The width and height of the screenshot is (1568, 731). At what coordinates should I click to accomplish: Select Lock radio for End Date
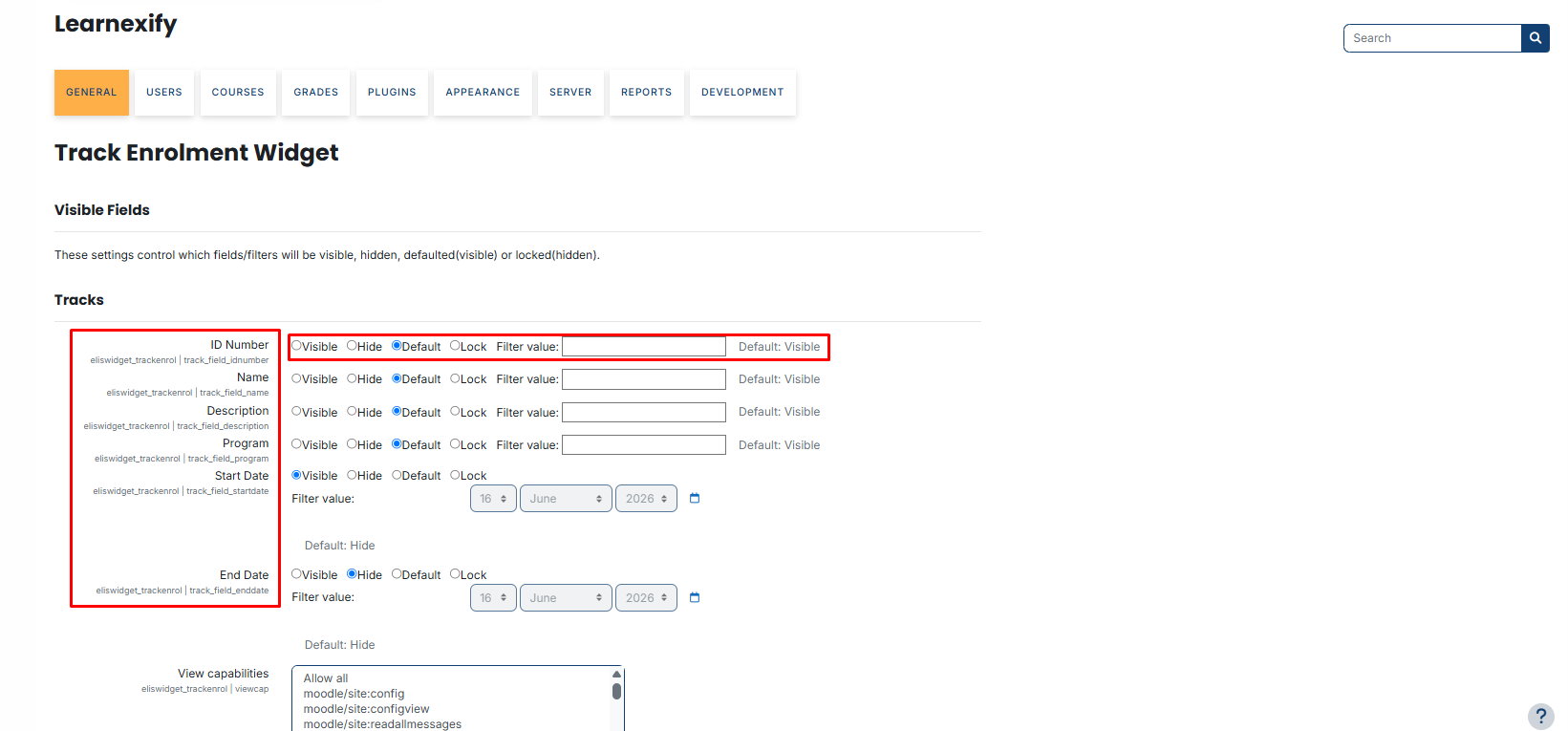point(455,574)
